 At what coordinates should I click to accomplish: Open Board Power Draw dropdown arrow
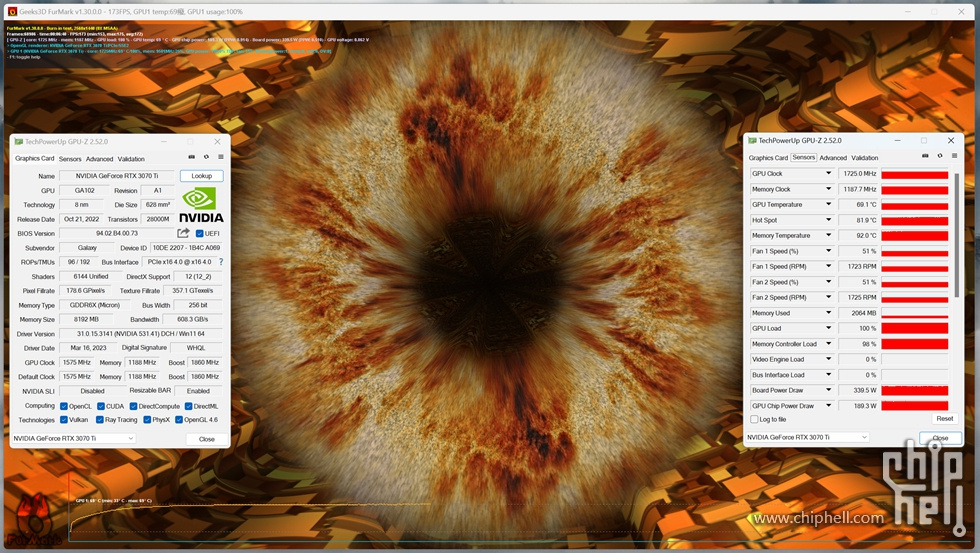pos(829,390)
